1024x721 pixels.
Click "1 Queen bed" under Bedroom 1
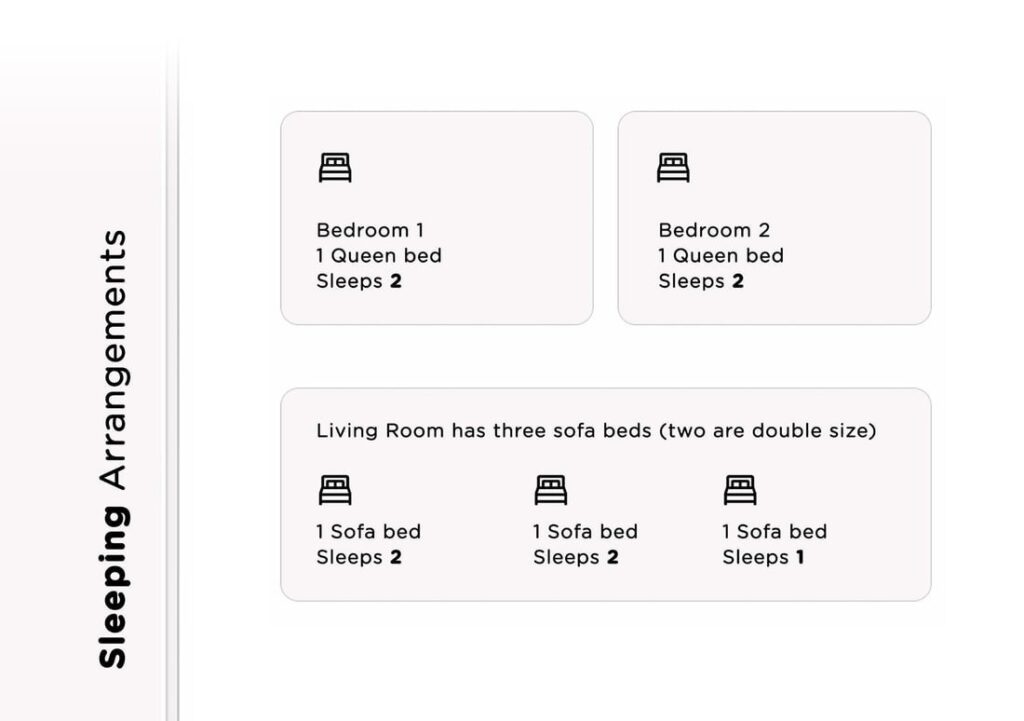[379, 256]
